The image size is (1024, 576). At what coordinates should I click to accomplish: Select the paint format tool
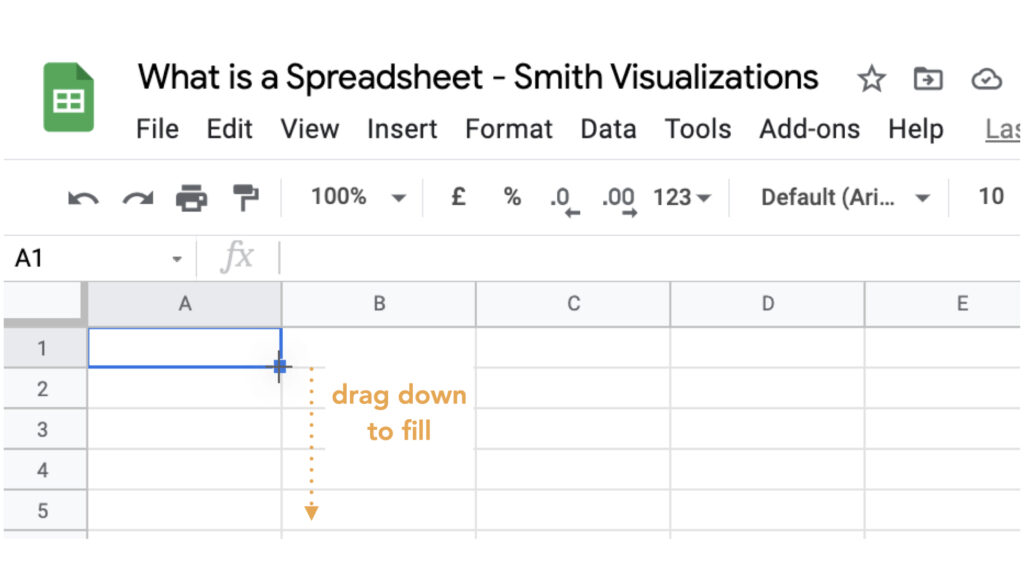(246, 197)
